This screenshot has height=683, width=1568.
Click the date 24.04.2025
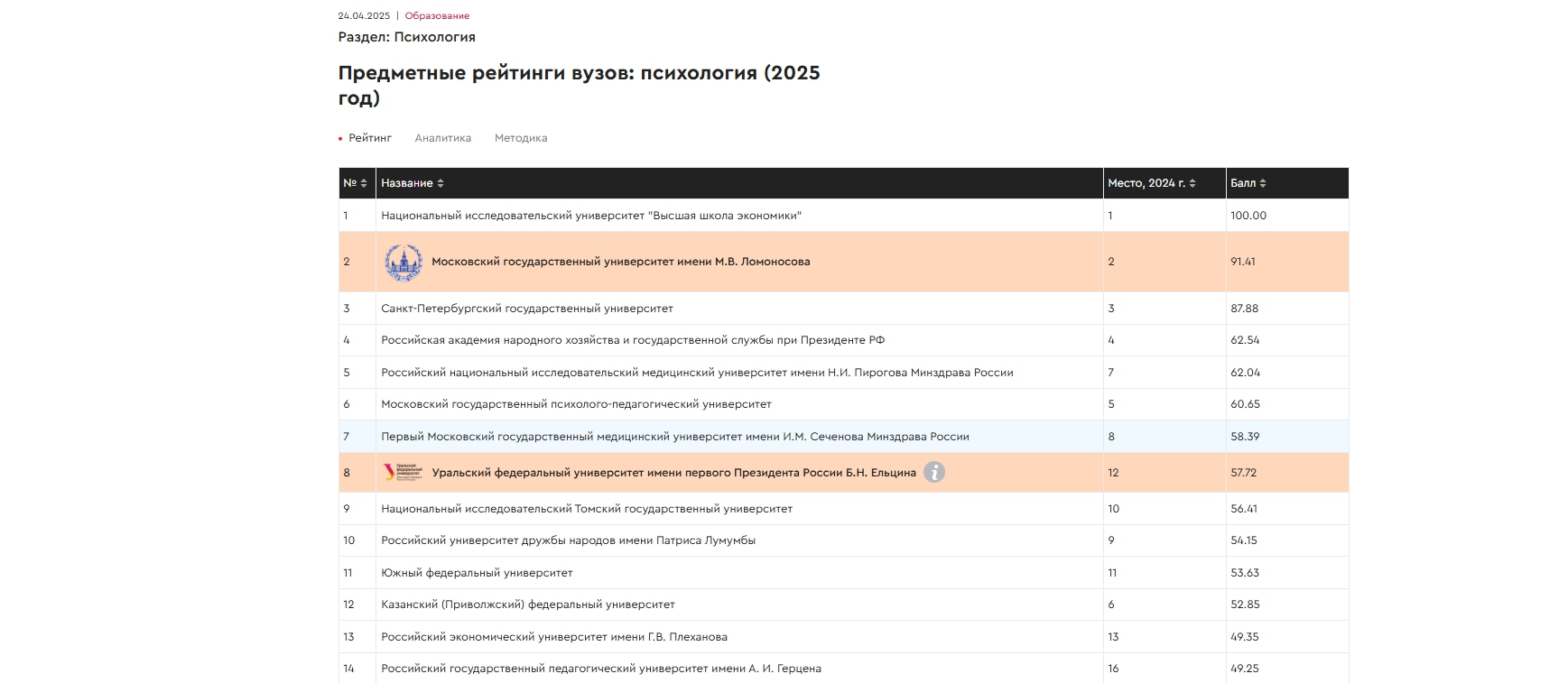point(364,16)
